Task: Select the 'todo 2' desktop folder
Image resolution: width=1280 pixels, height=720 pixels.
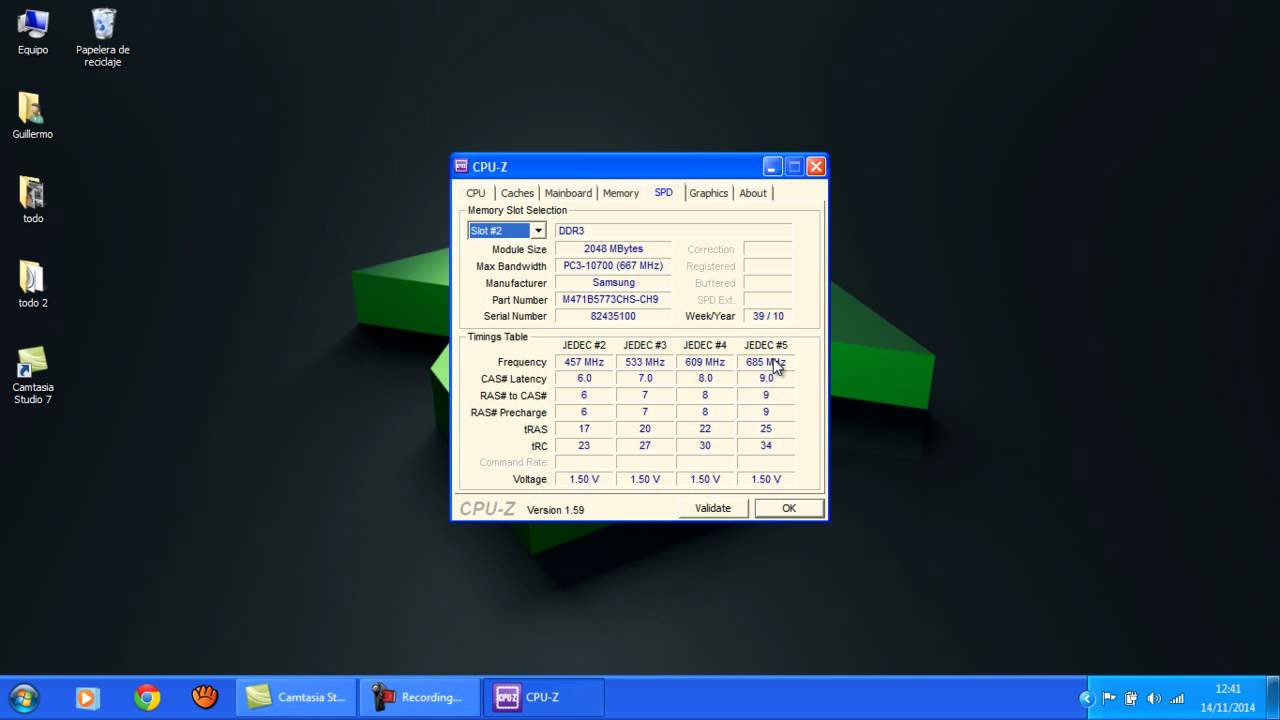Action: (32, 284)
